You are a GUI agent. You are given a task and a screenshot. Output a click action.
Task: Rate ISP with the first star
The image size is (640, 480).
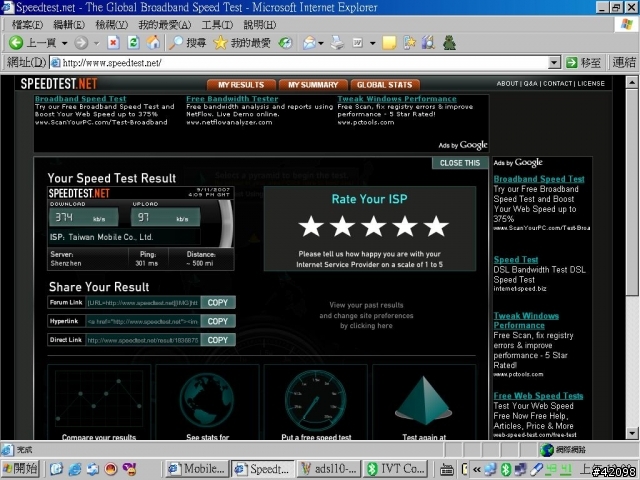point(311,227)
